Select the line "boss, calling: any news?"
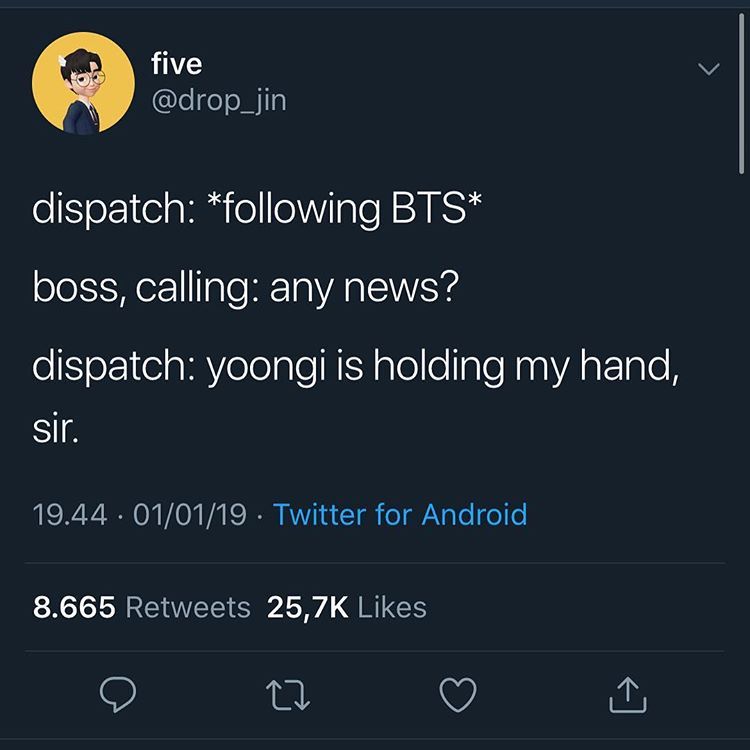 tap(246, 288)
